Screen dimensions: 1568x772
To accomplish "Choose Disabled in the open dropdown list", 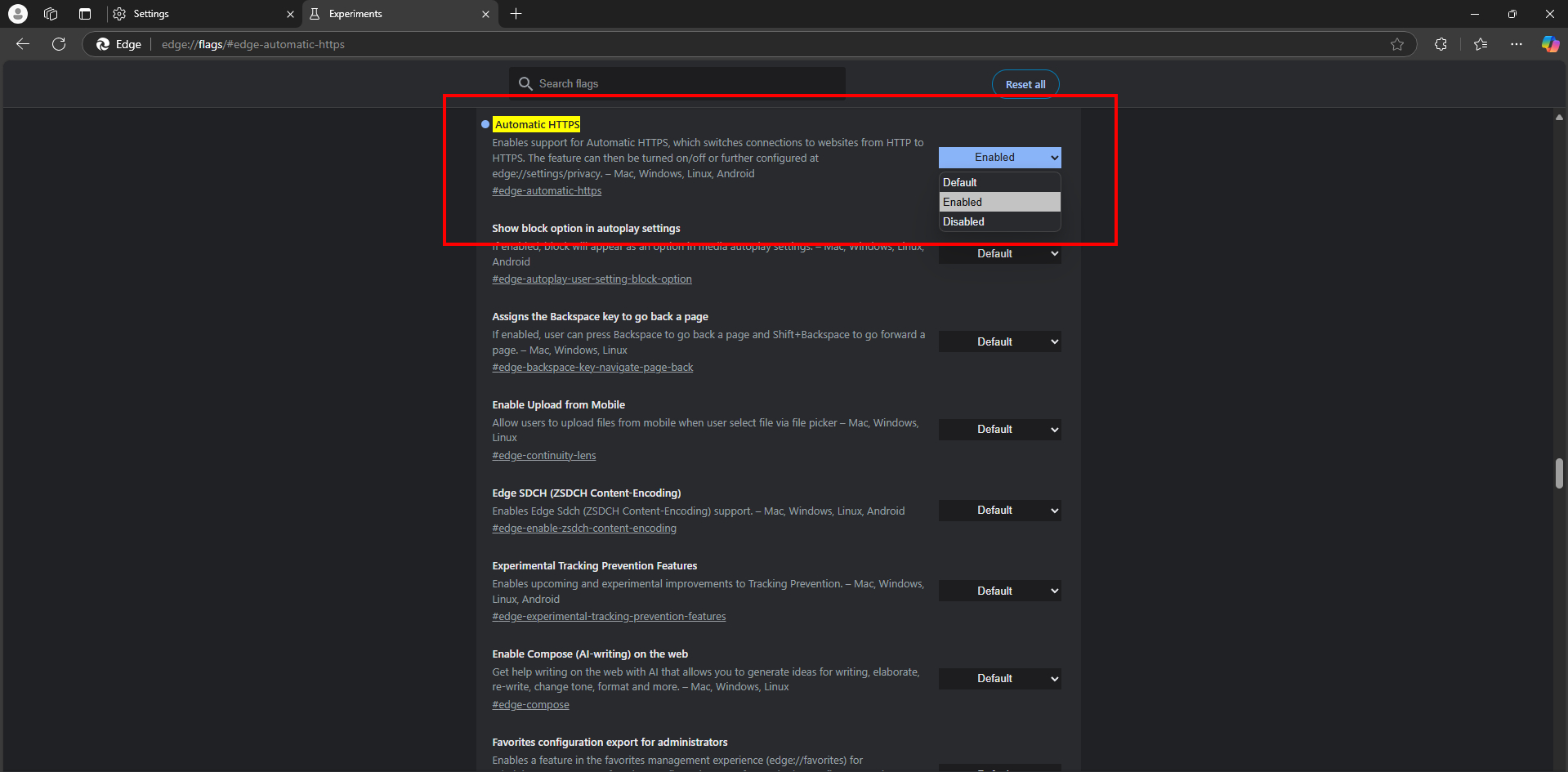I will 999,221.
